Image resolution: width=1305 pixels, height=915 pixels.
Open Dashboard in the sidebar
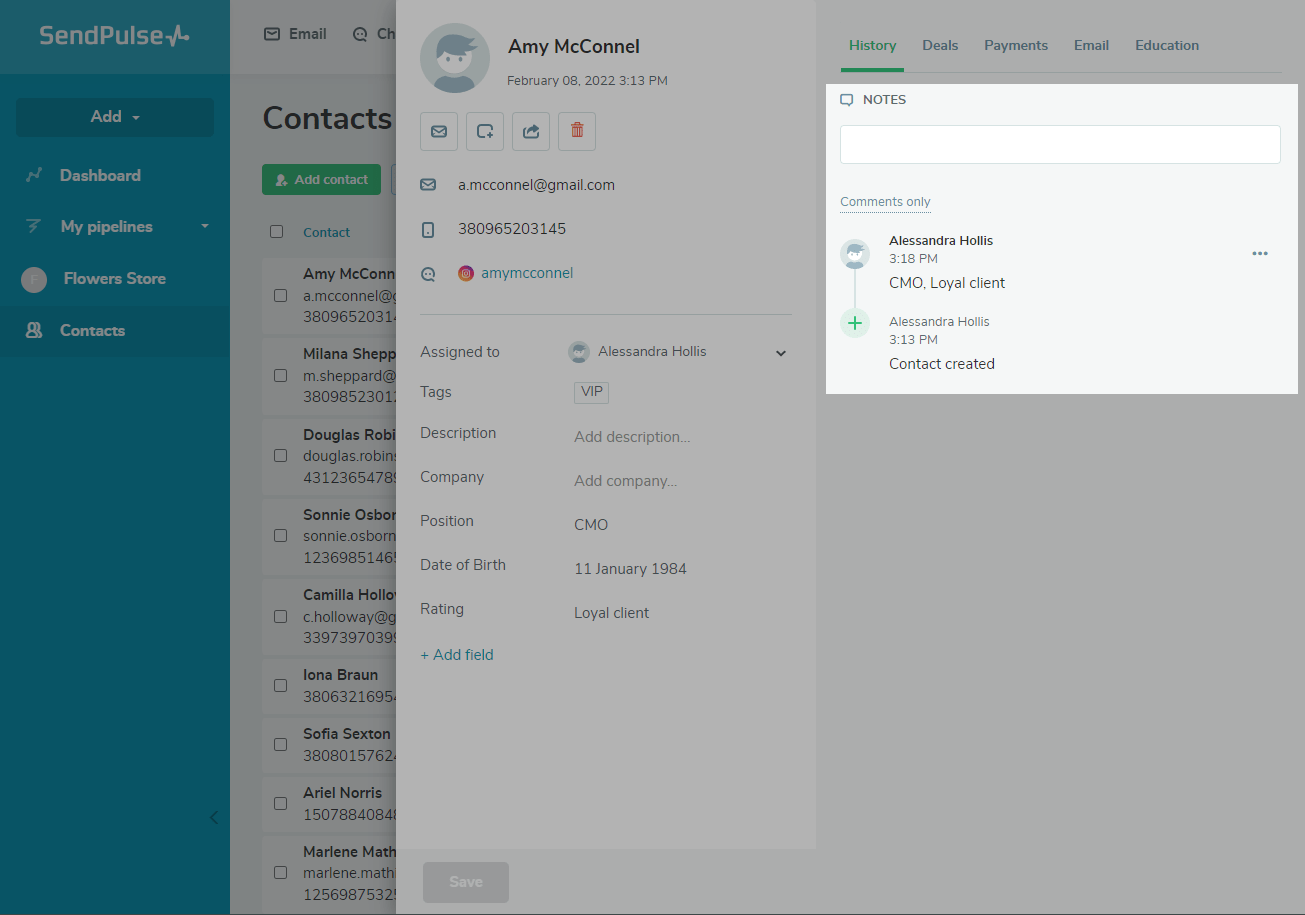point(100,175)
